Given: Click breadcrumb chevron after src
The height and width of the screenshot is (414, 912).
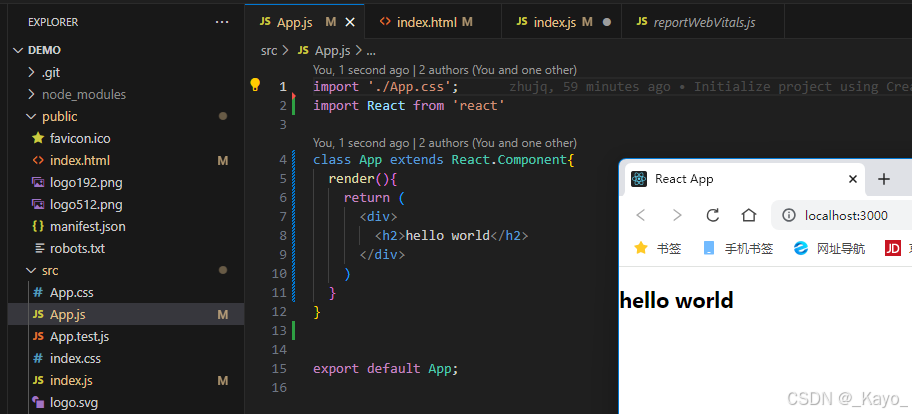Looking at the screenshot, I should pyautogui.click(x=285, y=51).
